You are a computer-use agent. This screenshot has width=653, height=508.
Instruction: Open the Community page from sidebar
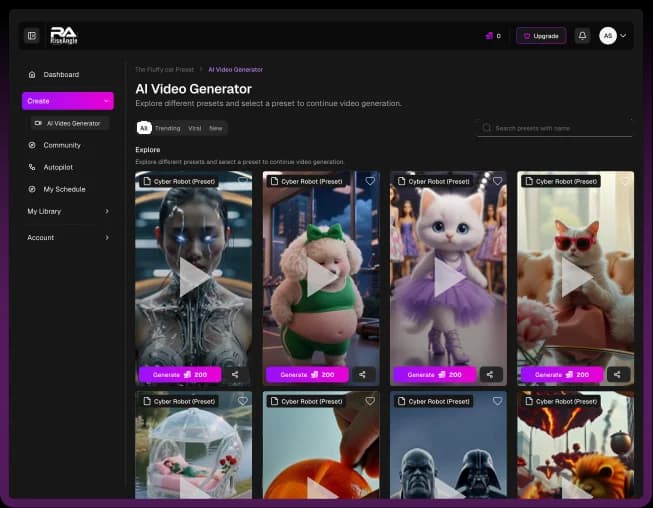tap(61, 145)
